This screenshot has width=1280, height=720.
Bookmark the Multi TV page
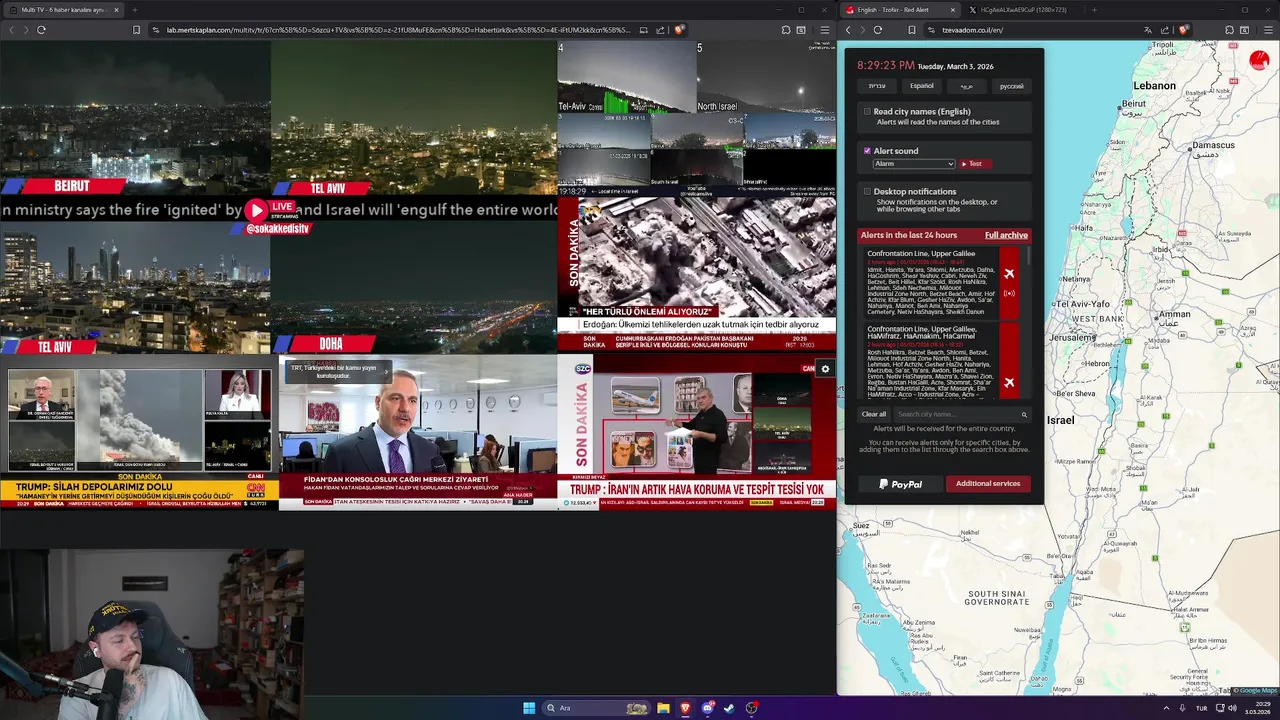point(136,30)
